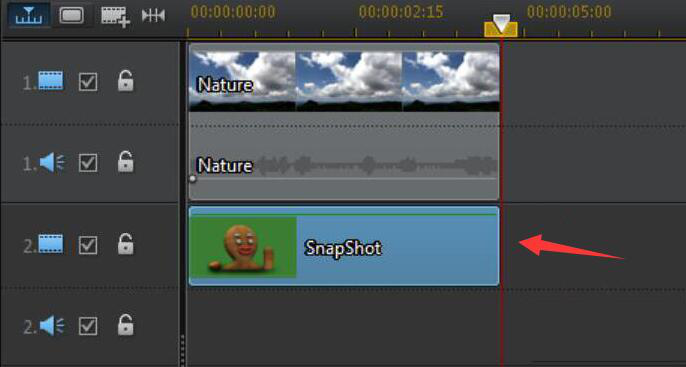
Task: Click the 00:00:02:15 ruler timecode
Action: click(x=401, y=12)
